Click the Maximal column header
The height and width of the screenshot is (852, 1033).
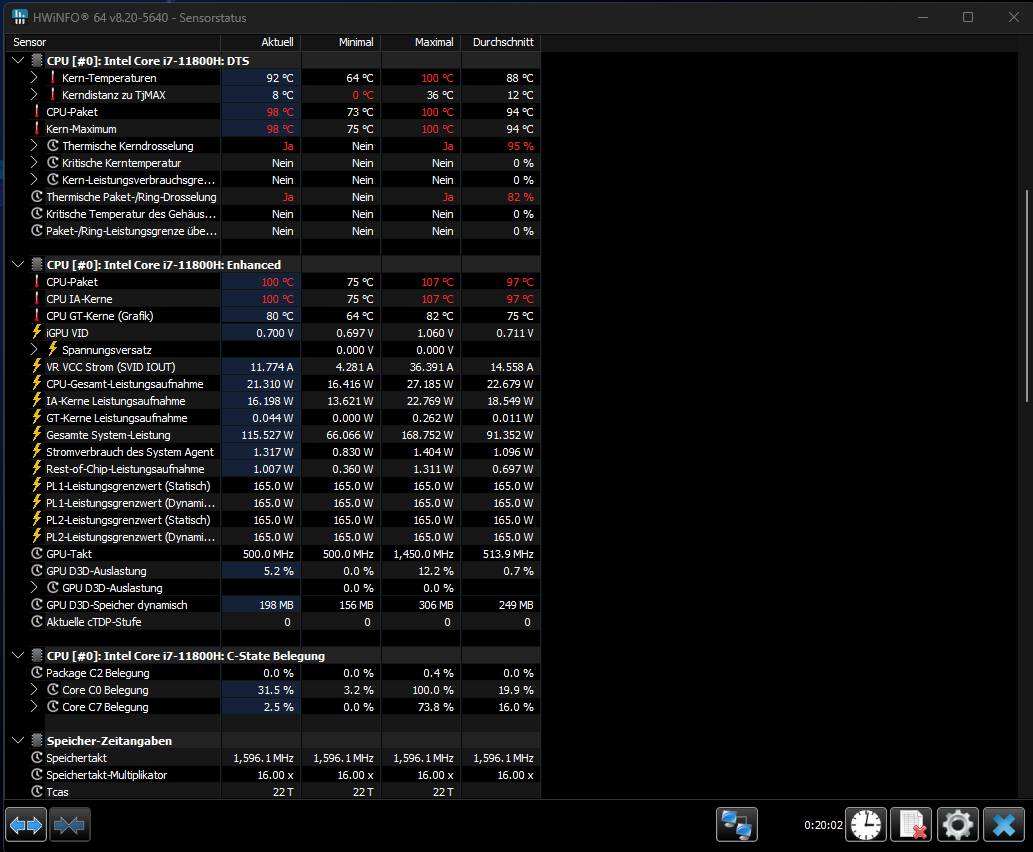click(x=420, y=42)
